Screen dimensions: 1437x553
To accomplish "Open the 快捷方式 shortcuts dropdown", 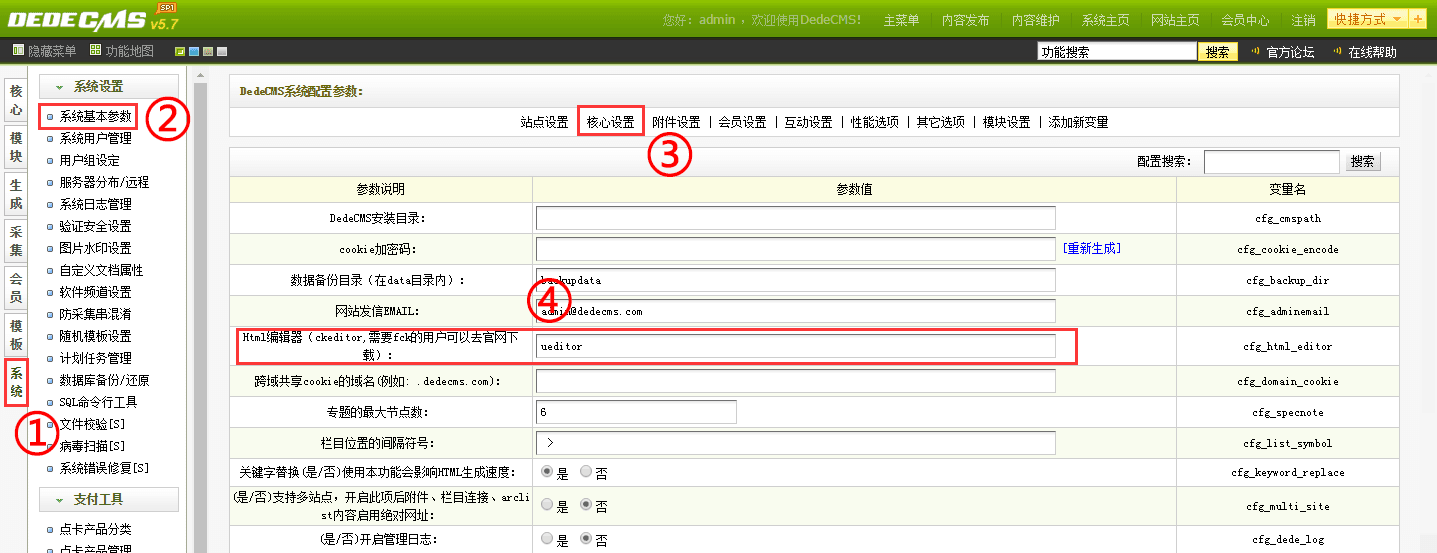I will pyautogui.click(x=1368, y=19).
